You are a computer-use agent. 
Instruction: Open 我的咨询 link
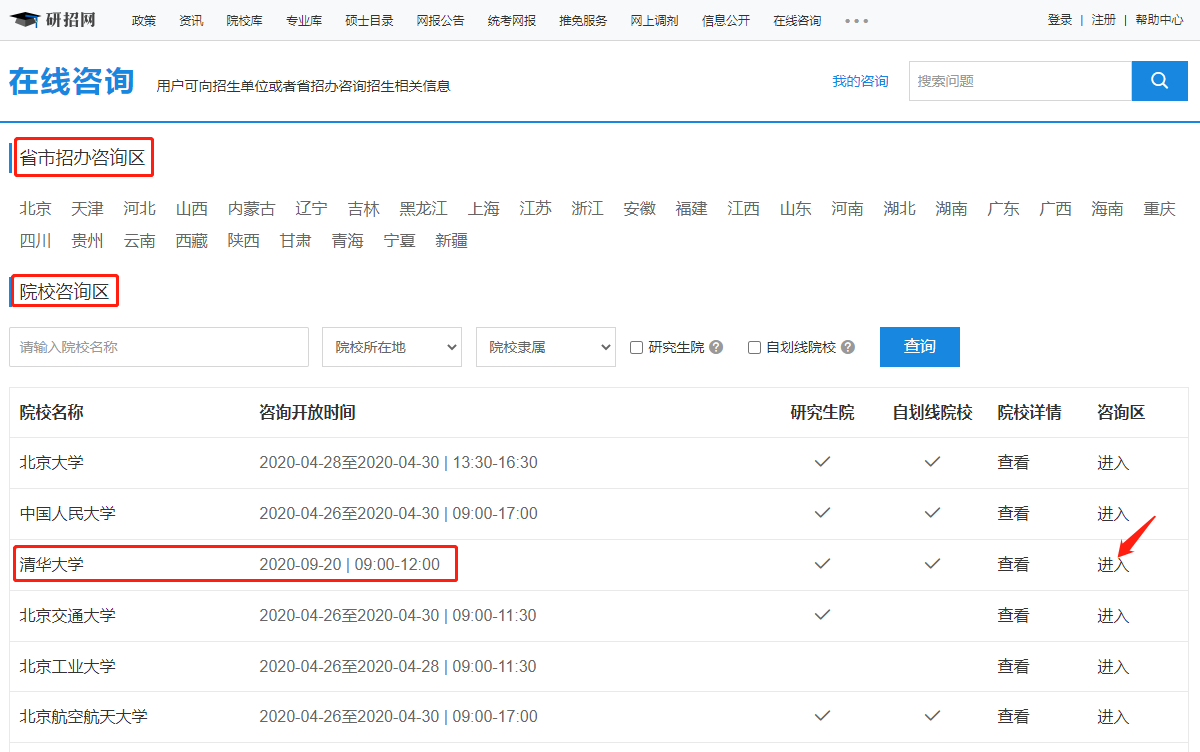(860, 81)
